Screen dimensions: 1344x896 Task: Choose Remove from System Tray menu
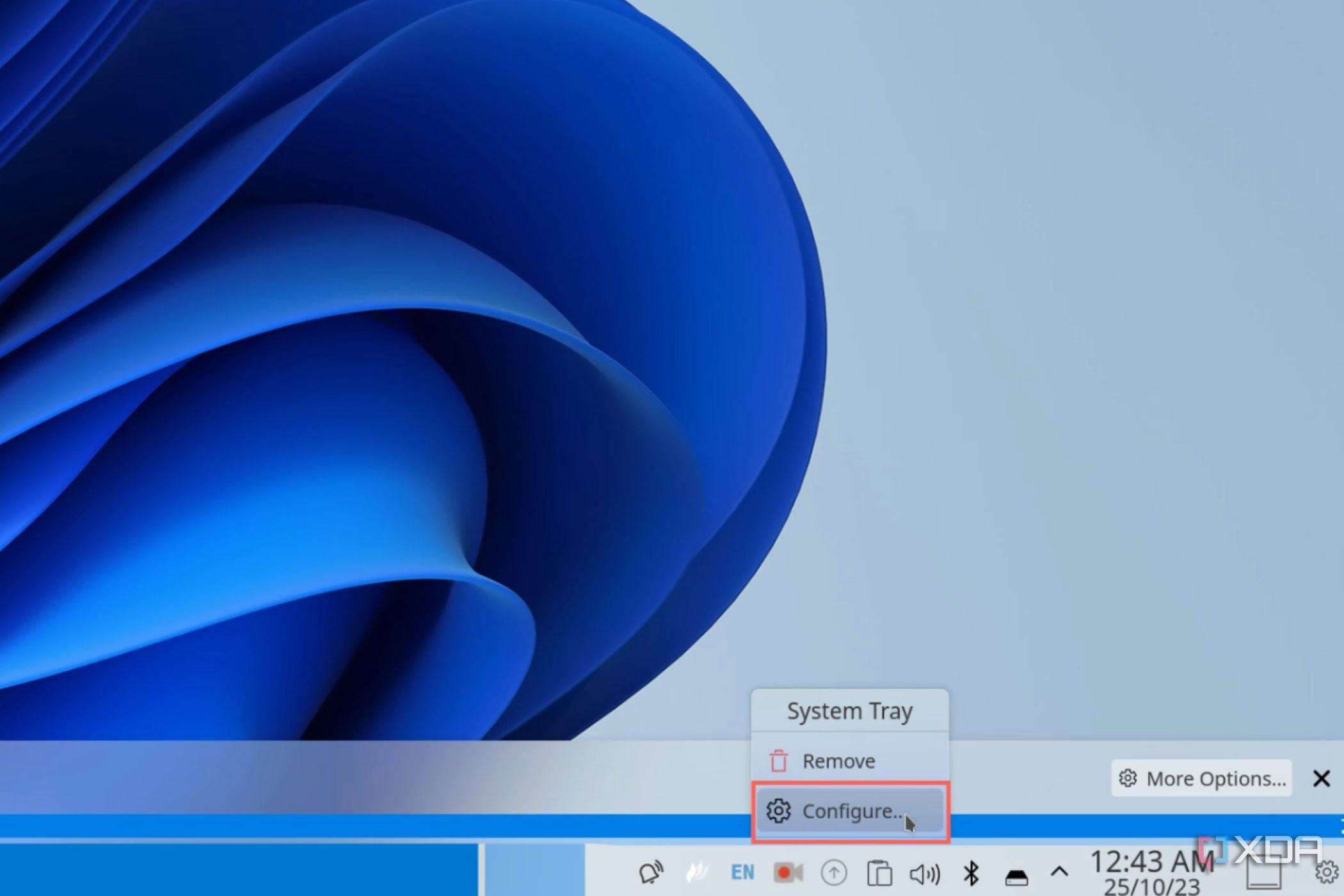tap(850, 761)
